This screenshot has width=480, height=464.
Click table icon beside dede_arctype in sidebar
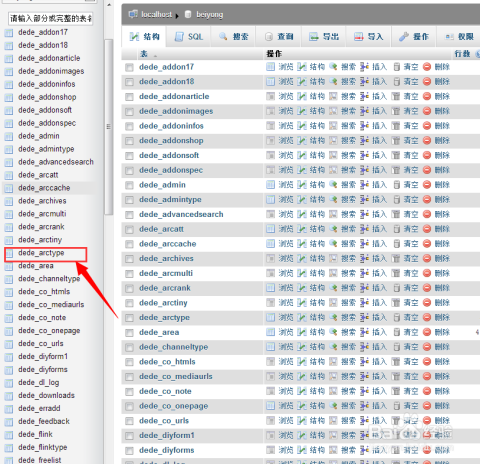coord(9,253)
